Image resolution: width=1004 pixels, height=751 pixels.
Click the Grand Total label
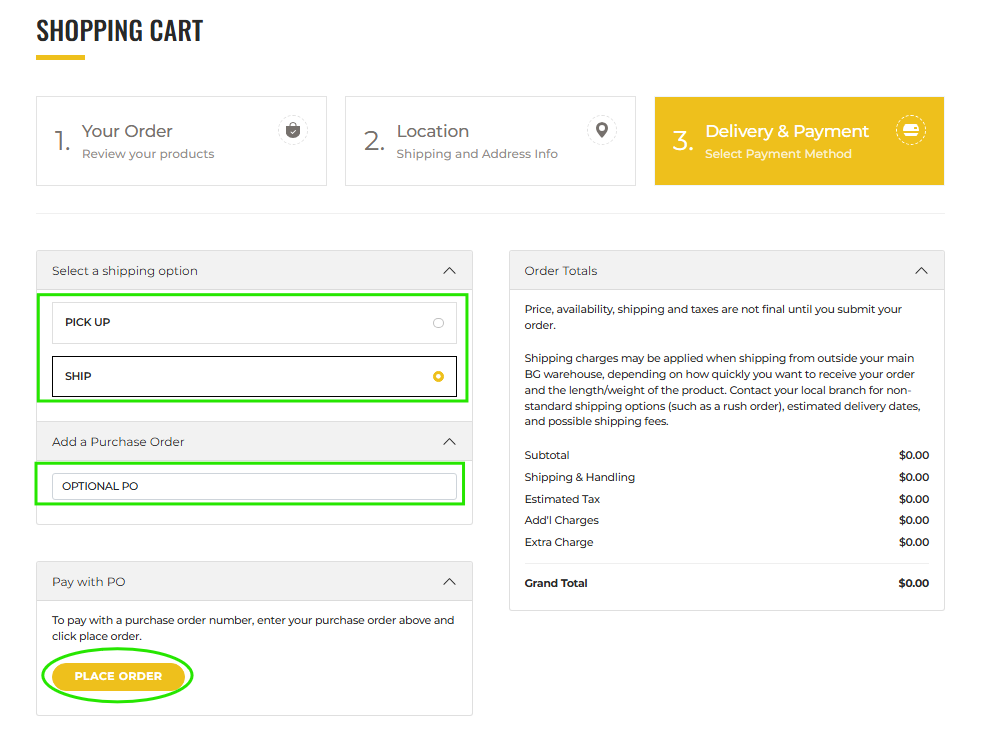tap(556, 583)
